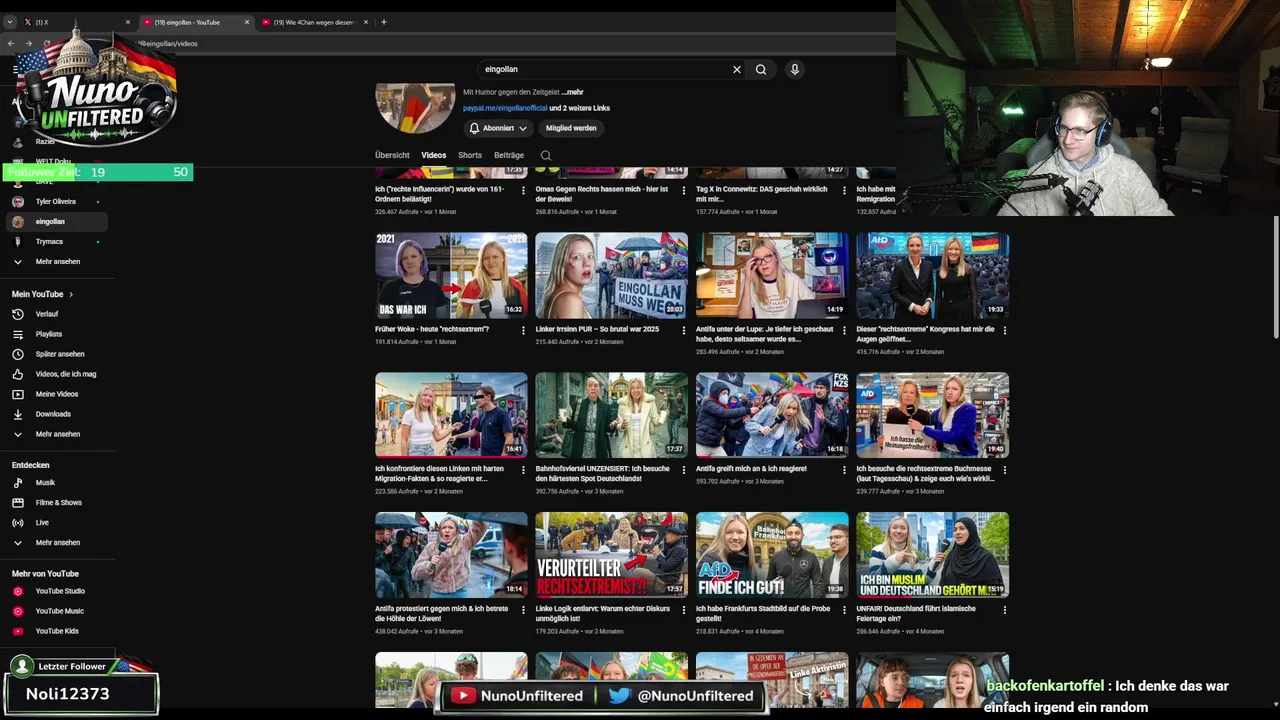Switch to the Beiträge channel tab
The image size is (1280, 720).
point(509,155)
